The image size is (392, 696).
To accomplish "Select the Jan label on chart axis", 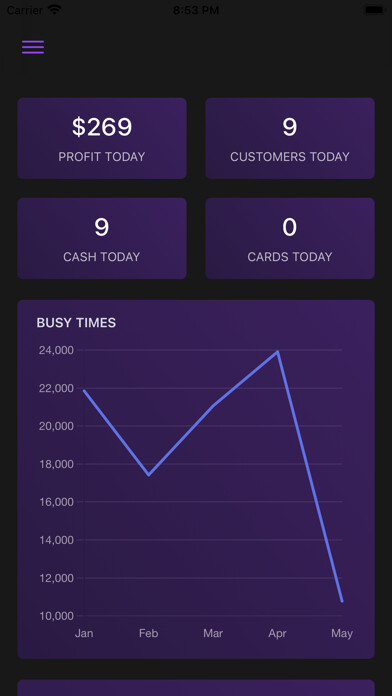I will click(x=84, y=633).
